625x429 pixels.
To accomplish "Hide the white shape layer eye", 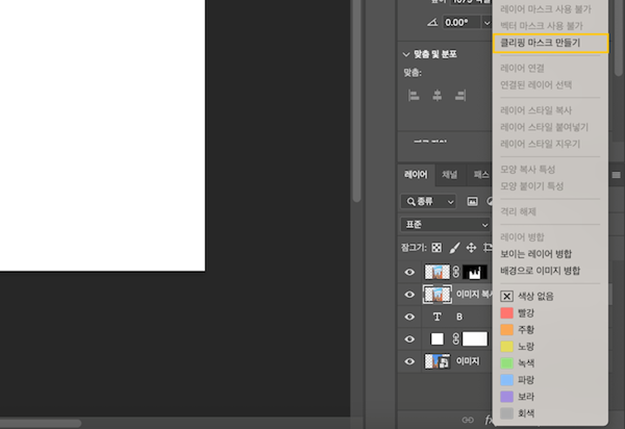I will (x=409, y=339).
